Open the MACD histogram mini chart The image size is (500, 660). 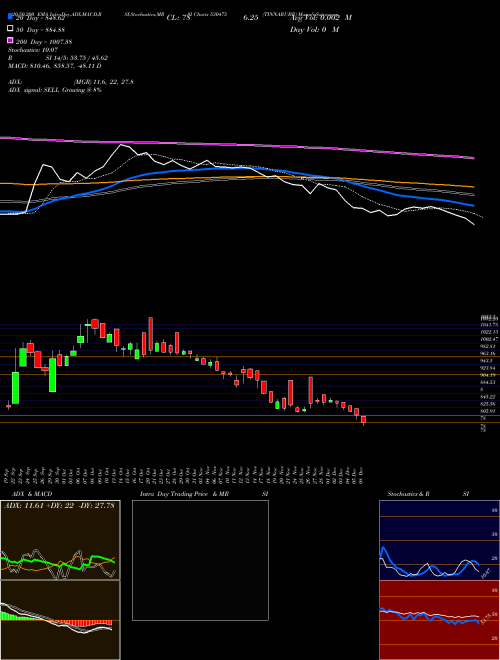[60, 620]
